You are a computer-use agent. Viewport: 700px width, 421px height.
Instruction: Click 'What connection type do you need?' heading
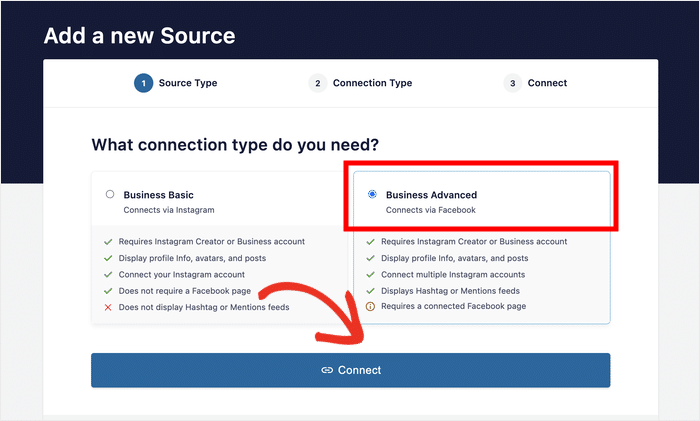tap(235, 145)
